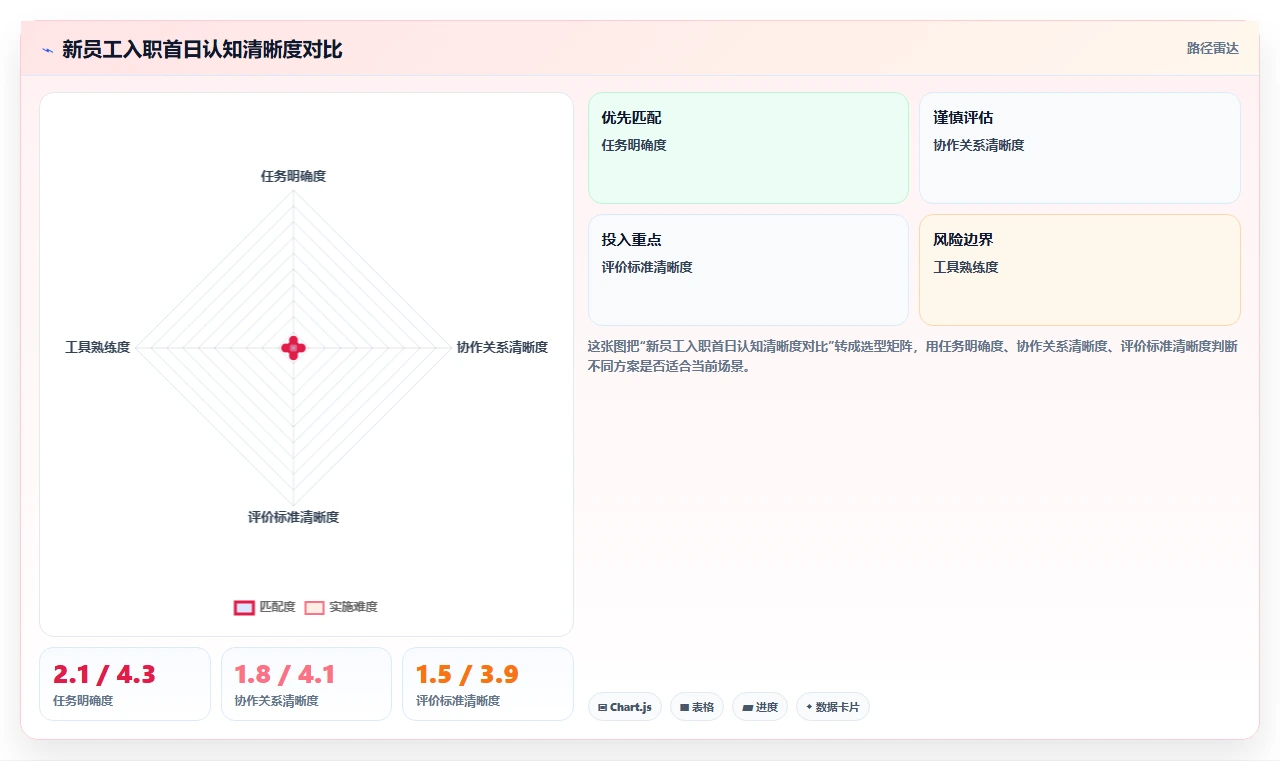Toggle the 匹配度 legend swatch
This screenshot has height=761, width=1280.
point(244,607)
